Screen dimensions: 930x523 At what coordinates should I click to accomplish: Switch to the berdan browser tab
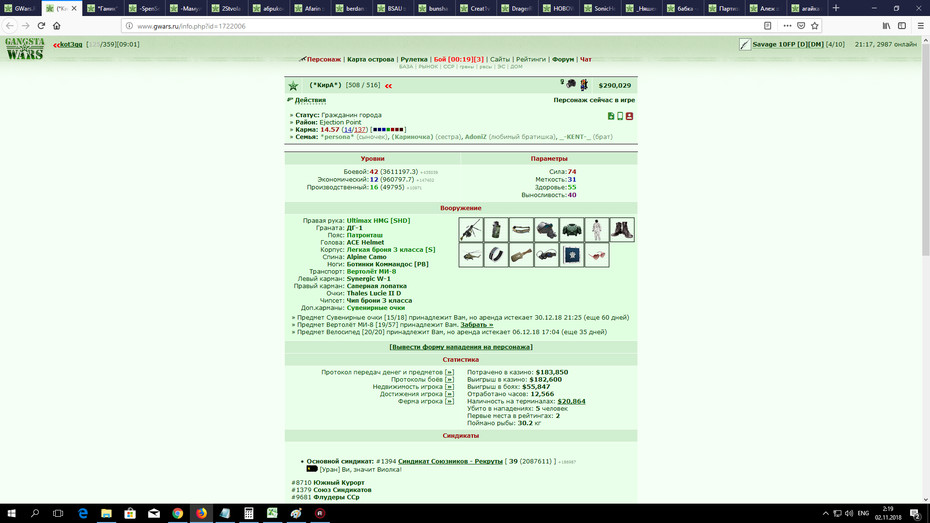[x=352, y=8]
